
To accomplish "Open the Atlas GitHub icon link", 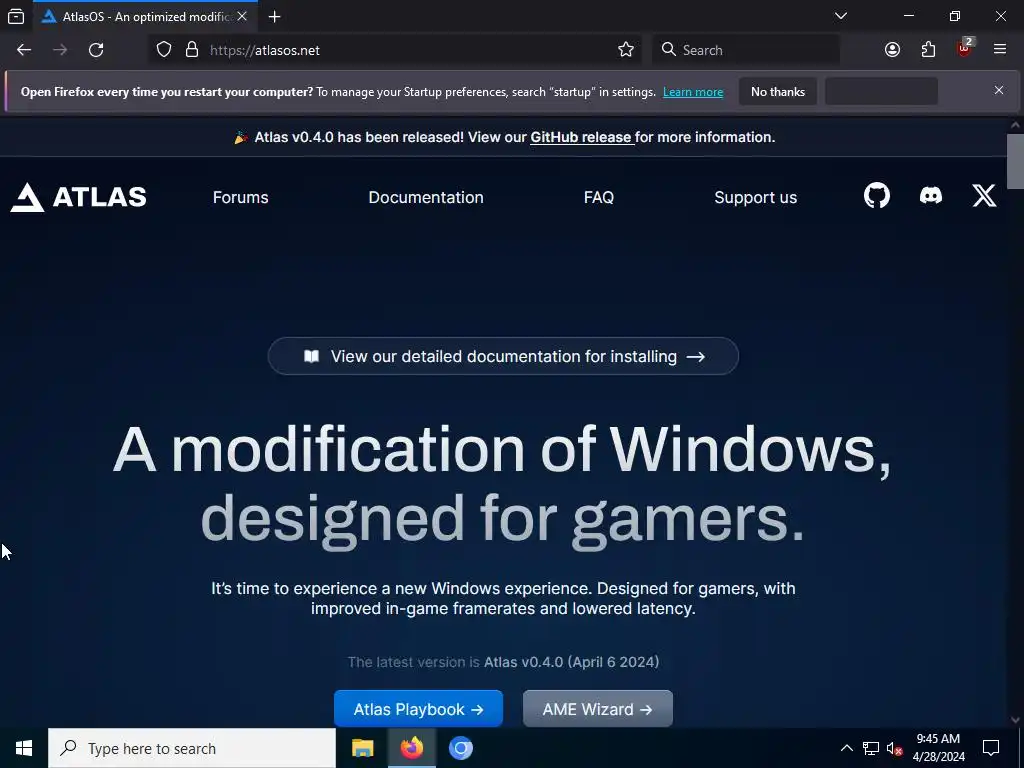I will click(x=876, y=196).
